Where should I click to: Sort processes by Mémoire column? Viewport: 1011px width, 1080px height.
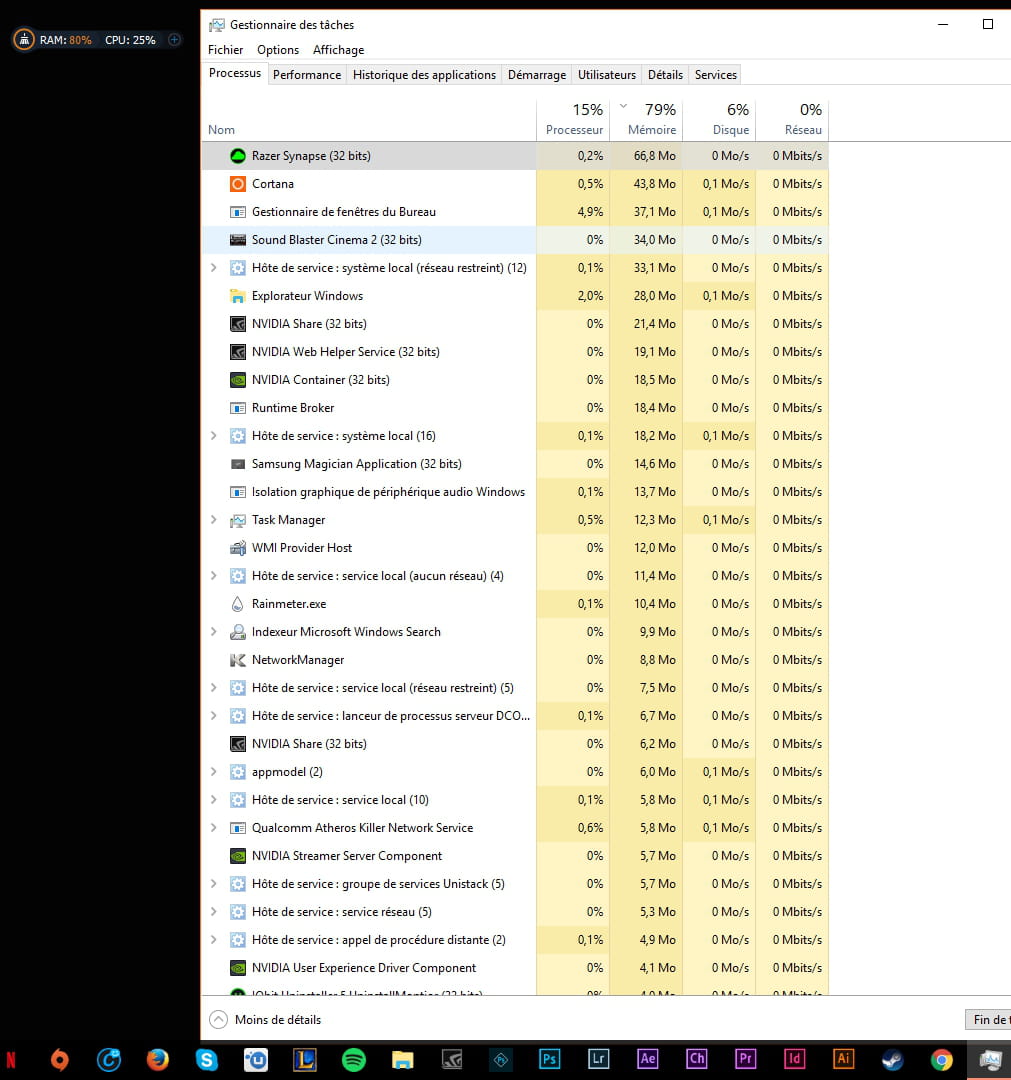coord(647,120)
